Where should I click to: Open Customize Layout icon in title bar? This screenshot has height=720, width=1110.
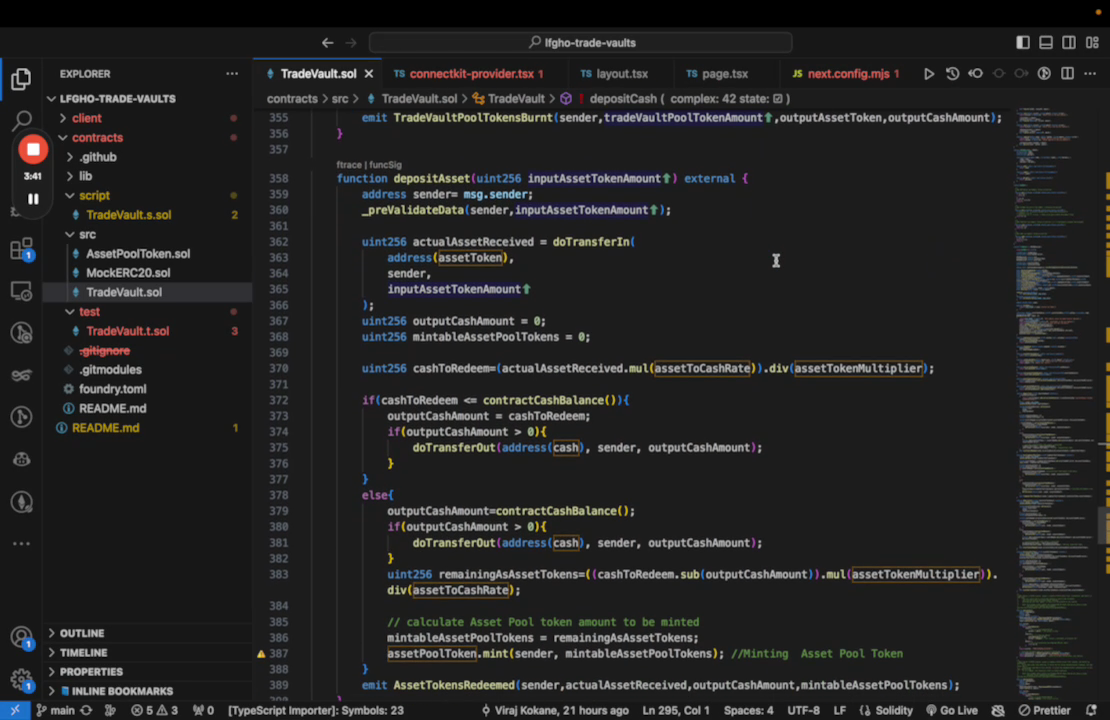pyautogui.click(x=1092, y=42)
